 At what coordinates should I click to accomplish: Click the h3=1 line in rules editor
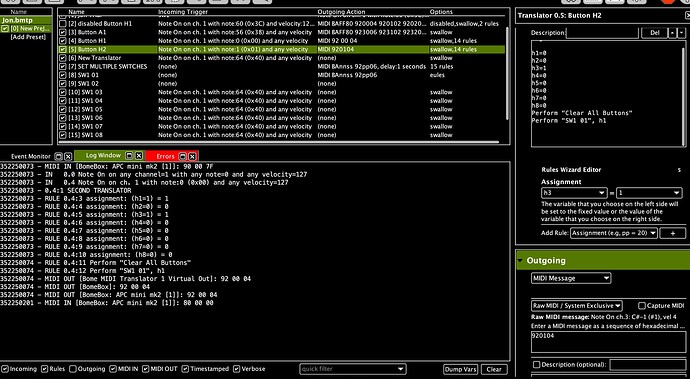539,68
